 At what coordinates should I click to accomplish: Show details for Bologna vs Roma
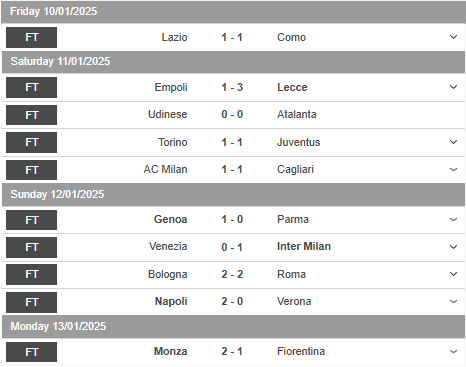[x=453, y=274]
